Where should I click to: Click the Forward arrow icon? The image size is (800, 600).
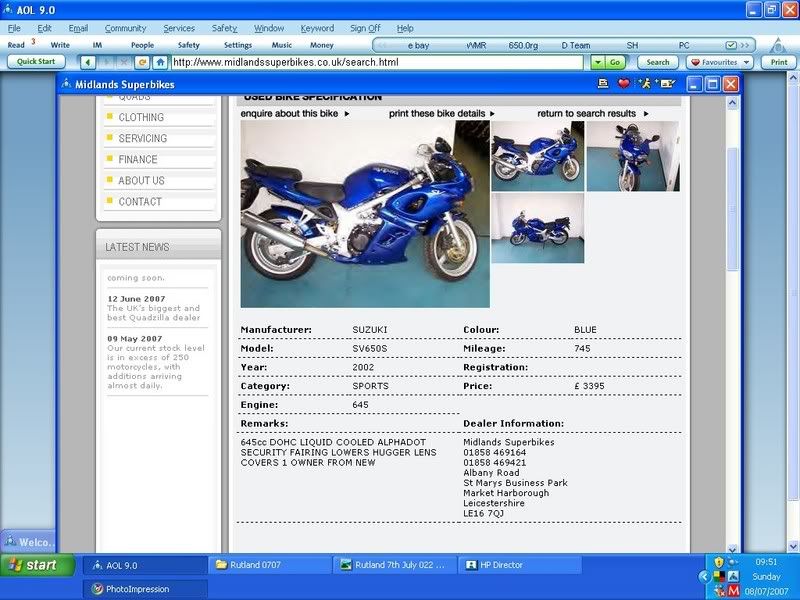[106, 62]
